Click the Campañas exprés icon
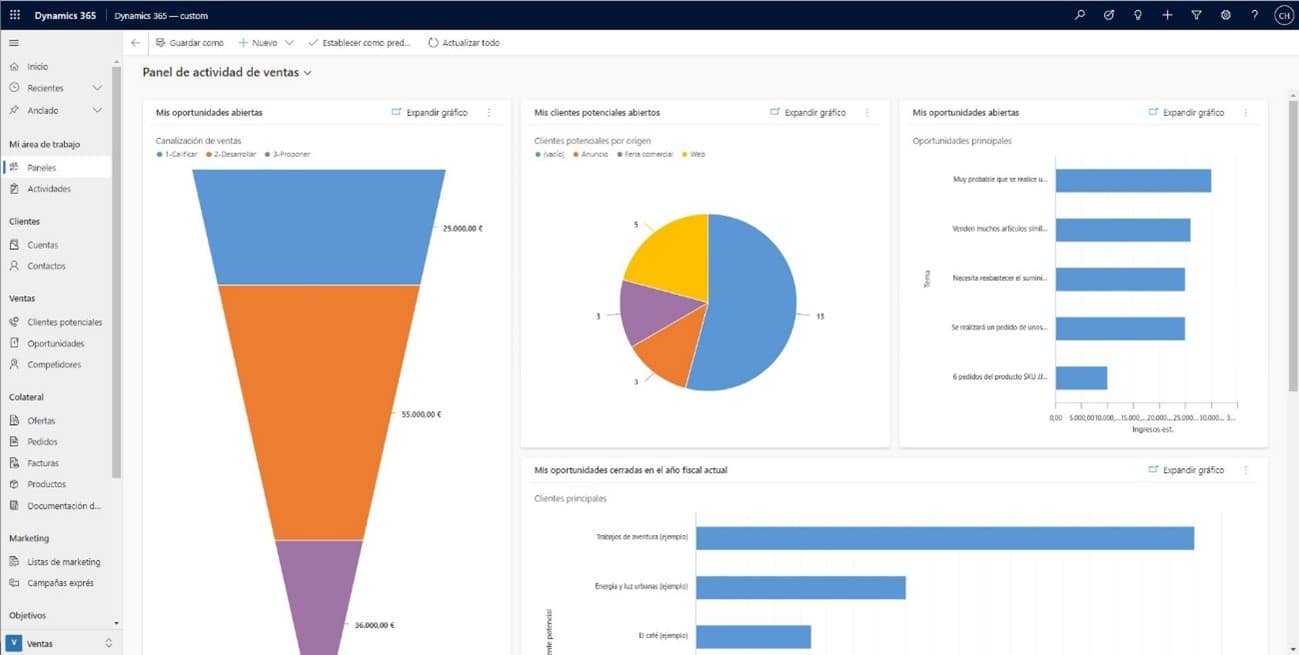 (14, 582)
